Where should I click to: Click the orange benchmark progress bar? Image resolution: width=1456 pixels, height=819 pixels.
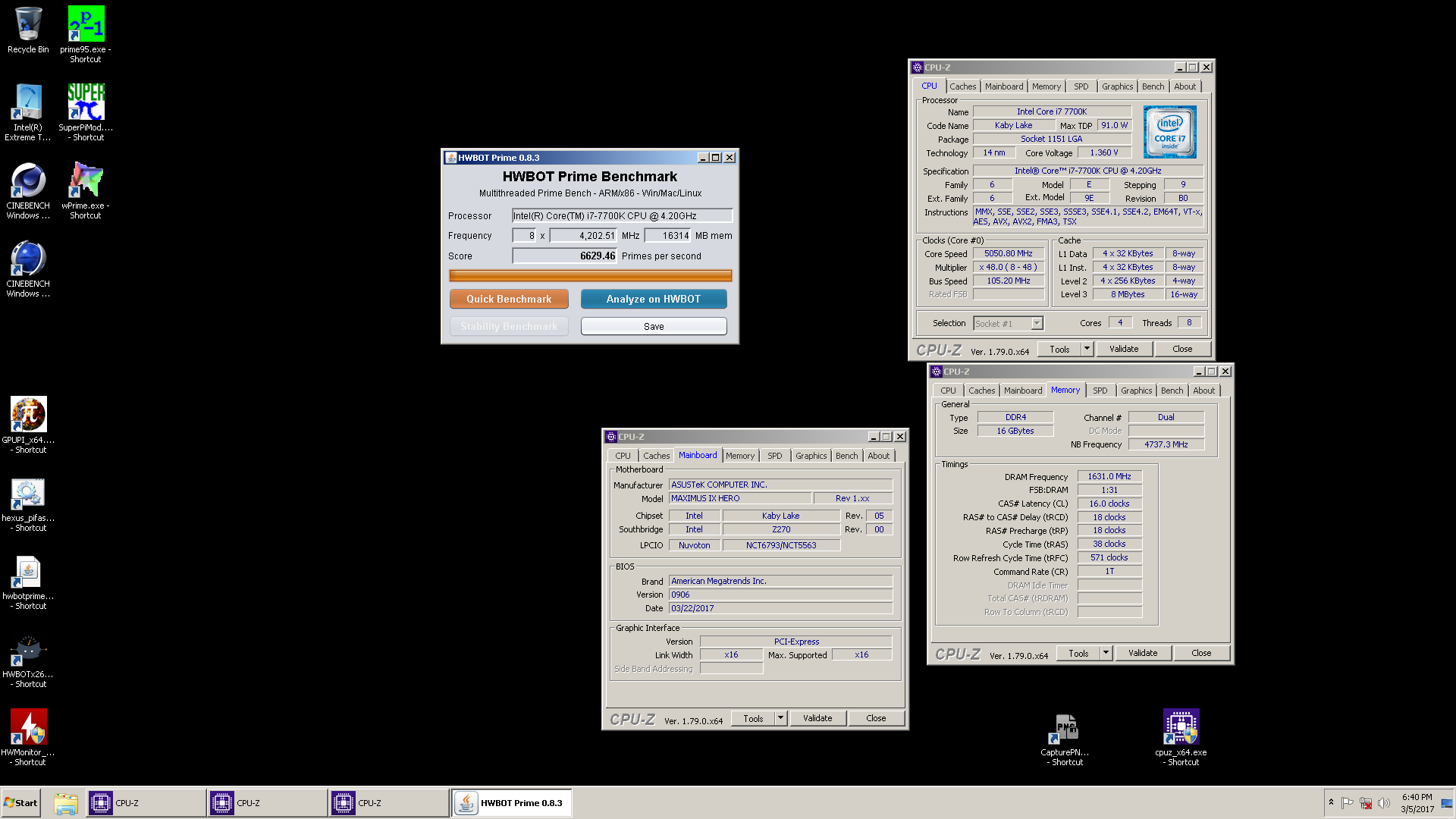[591, 275]
